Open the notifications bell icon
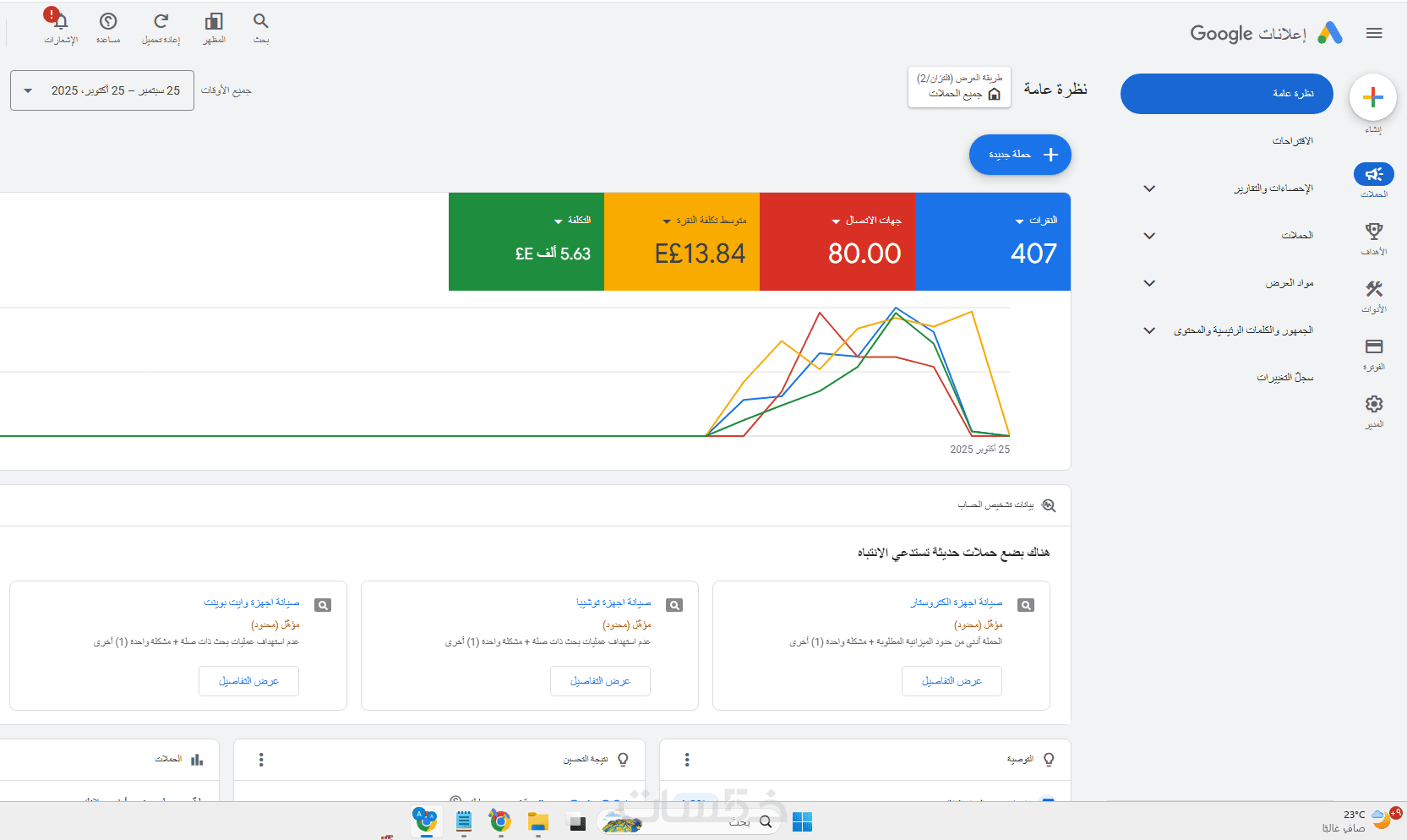 [60, 21]
